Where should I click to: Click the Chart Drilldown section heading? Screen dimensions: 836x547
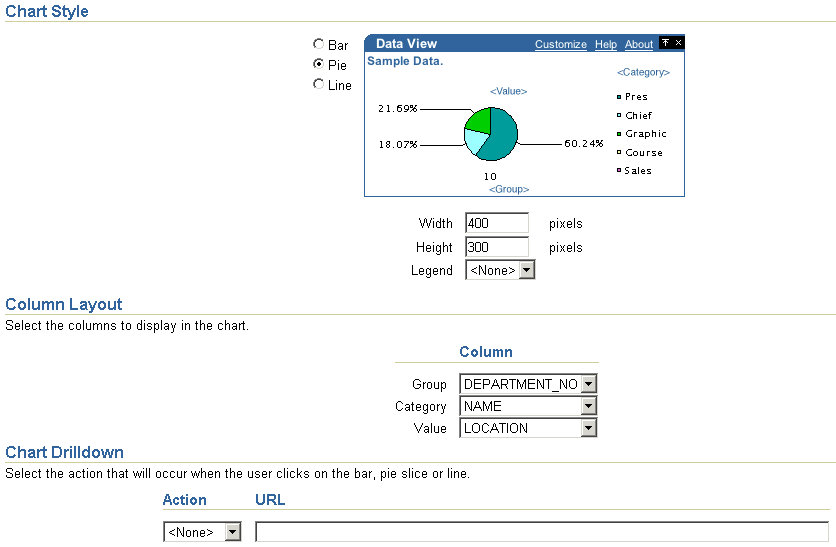coord(65,452)
